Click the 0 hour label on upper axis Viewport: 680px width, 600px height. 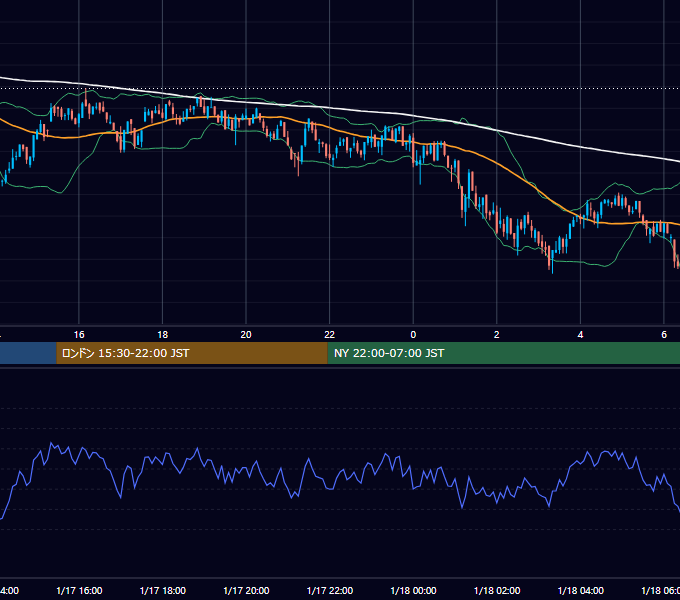pyautogui.click(x=413, y=335)
